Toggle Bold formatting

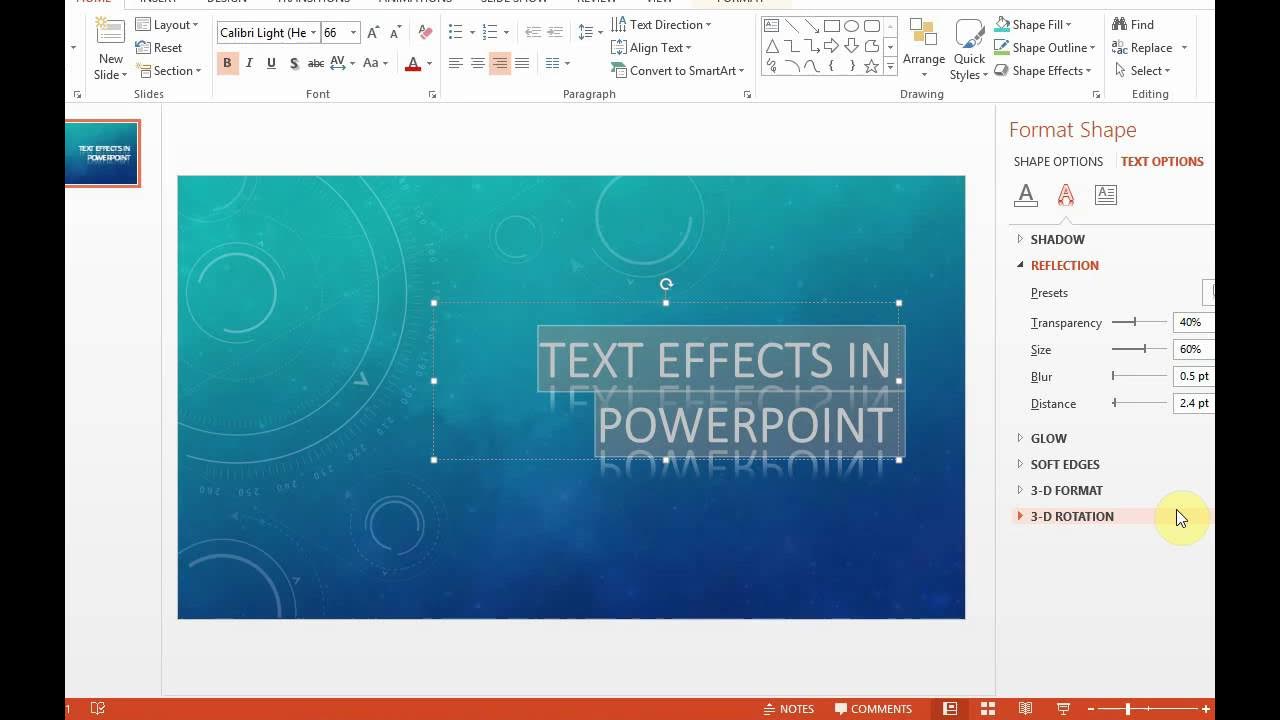pyautogui.click(x=227, y=63)
